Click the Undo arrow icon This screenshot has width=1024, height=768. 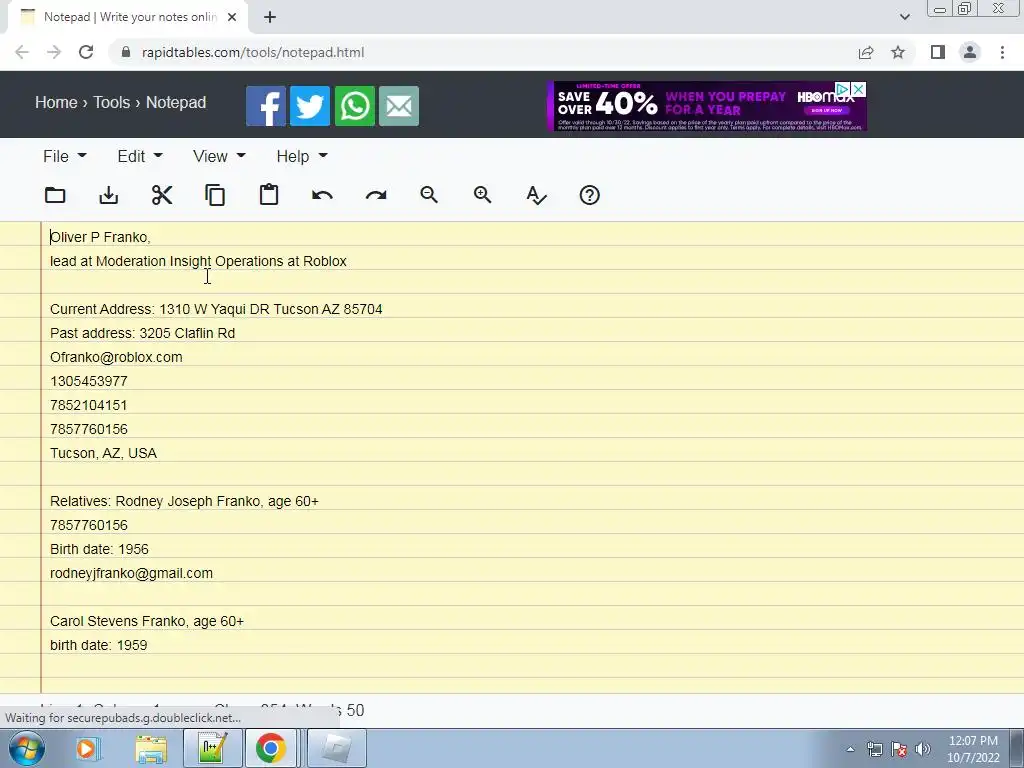[323, 195]
